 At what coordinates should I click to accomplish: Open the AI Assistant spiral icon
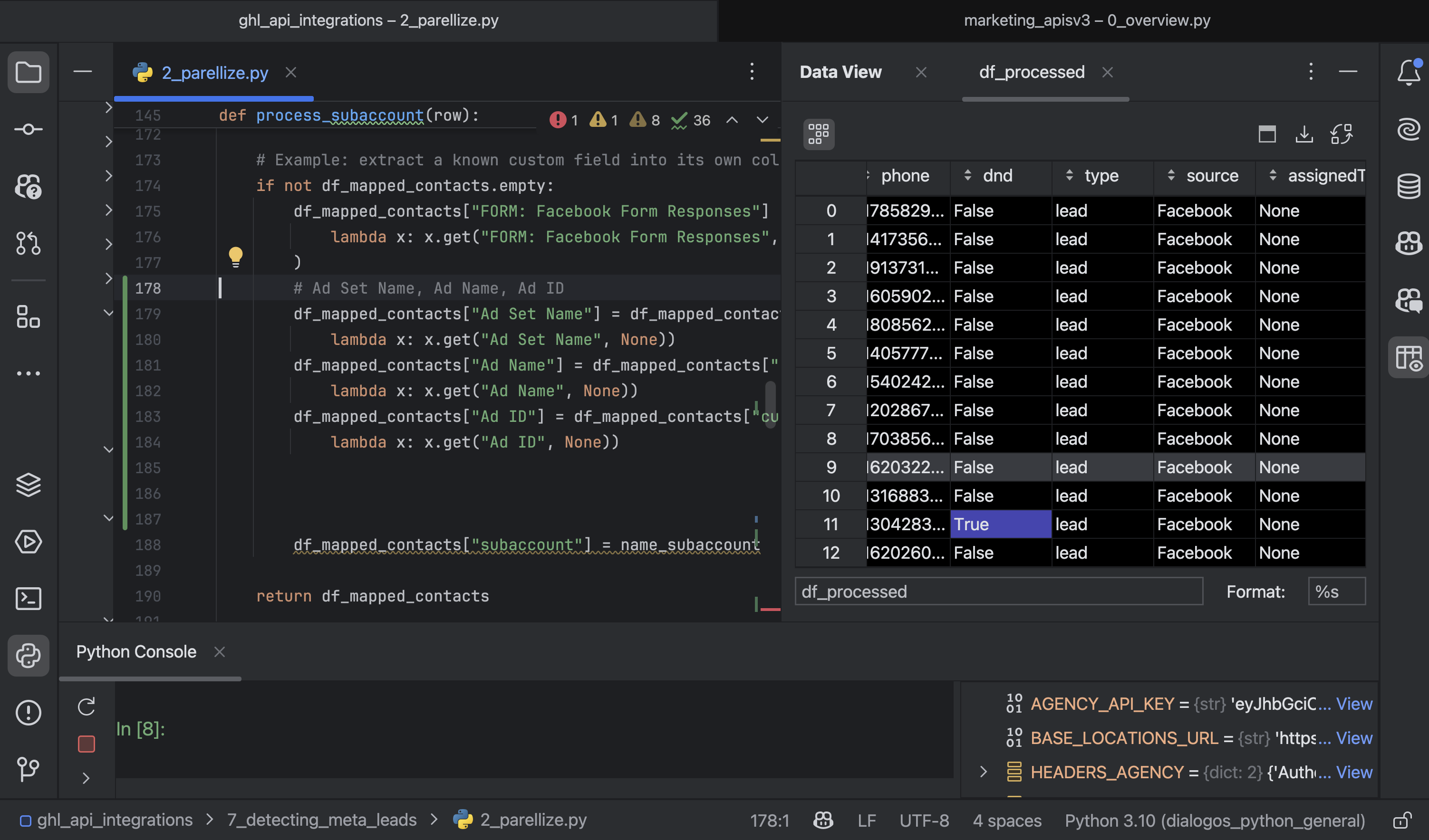1409,129
